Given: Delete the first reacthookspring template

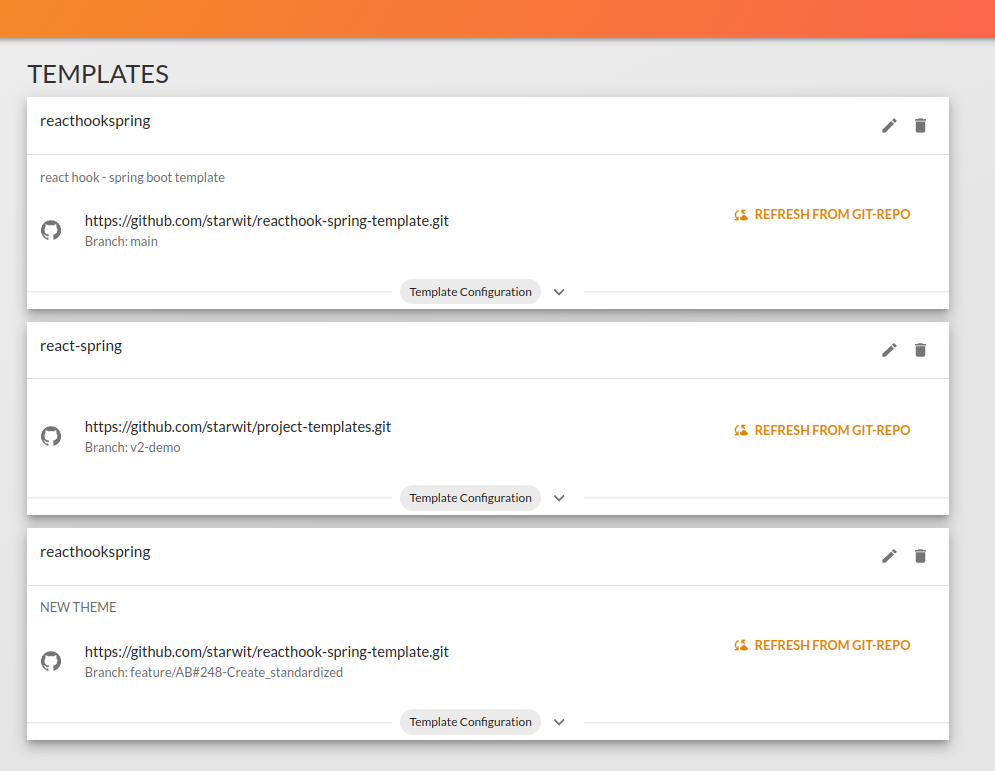Looking at the screenshot, I should tap(920, 126).
